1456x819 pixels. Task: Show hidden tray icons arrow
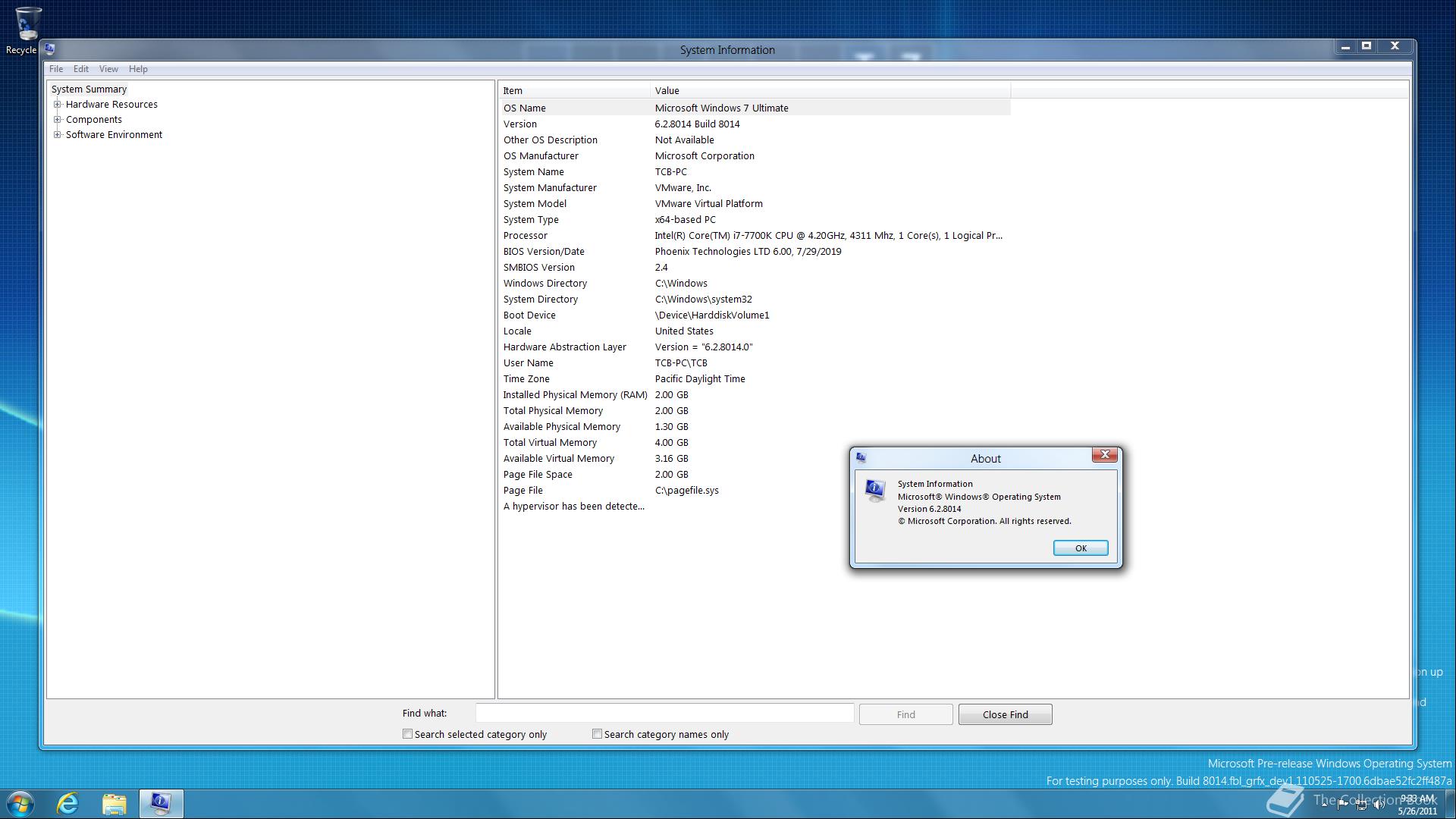pyautogui.click(x=1324, y=805)
